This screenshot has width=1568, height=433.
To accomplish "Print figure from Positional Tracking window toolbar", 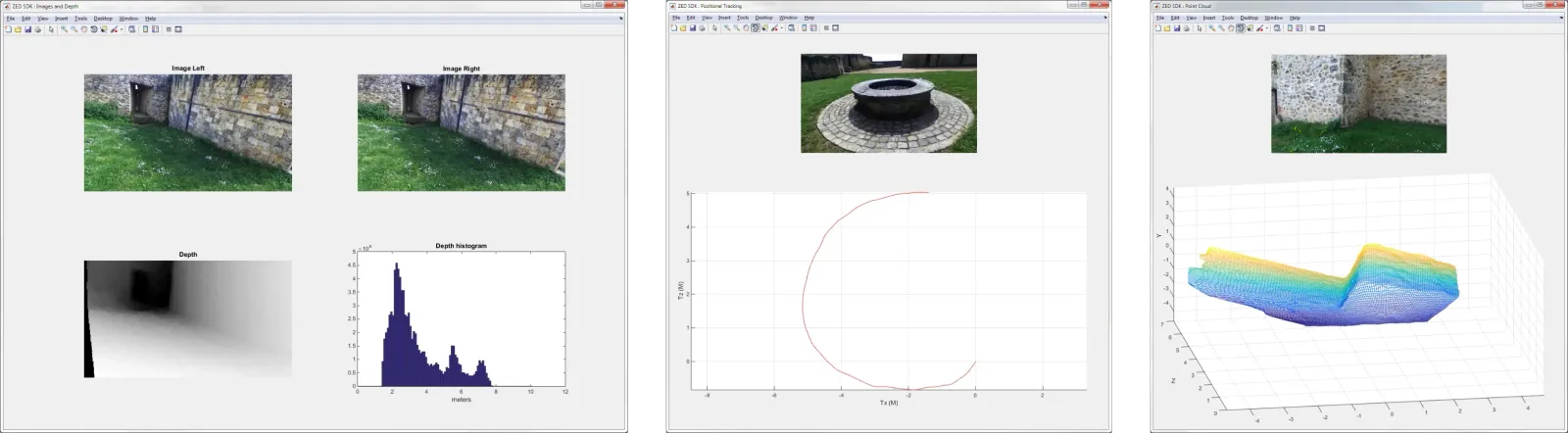I will pos(702,28).
